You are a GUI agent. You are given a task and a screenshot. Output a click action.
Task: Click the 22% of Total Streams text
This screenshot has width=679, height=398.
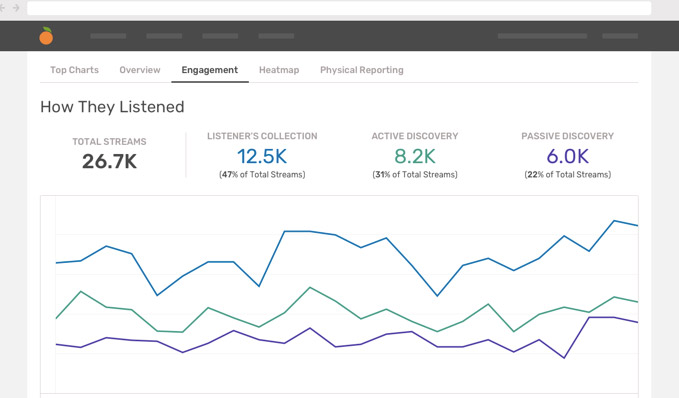[567, 175]
